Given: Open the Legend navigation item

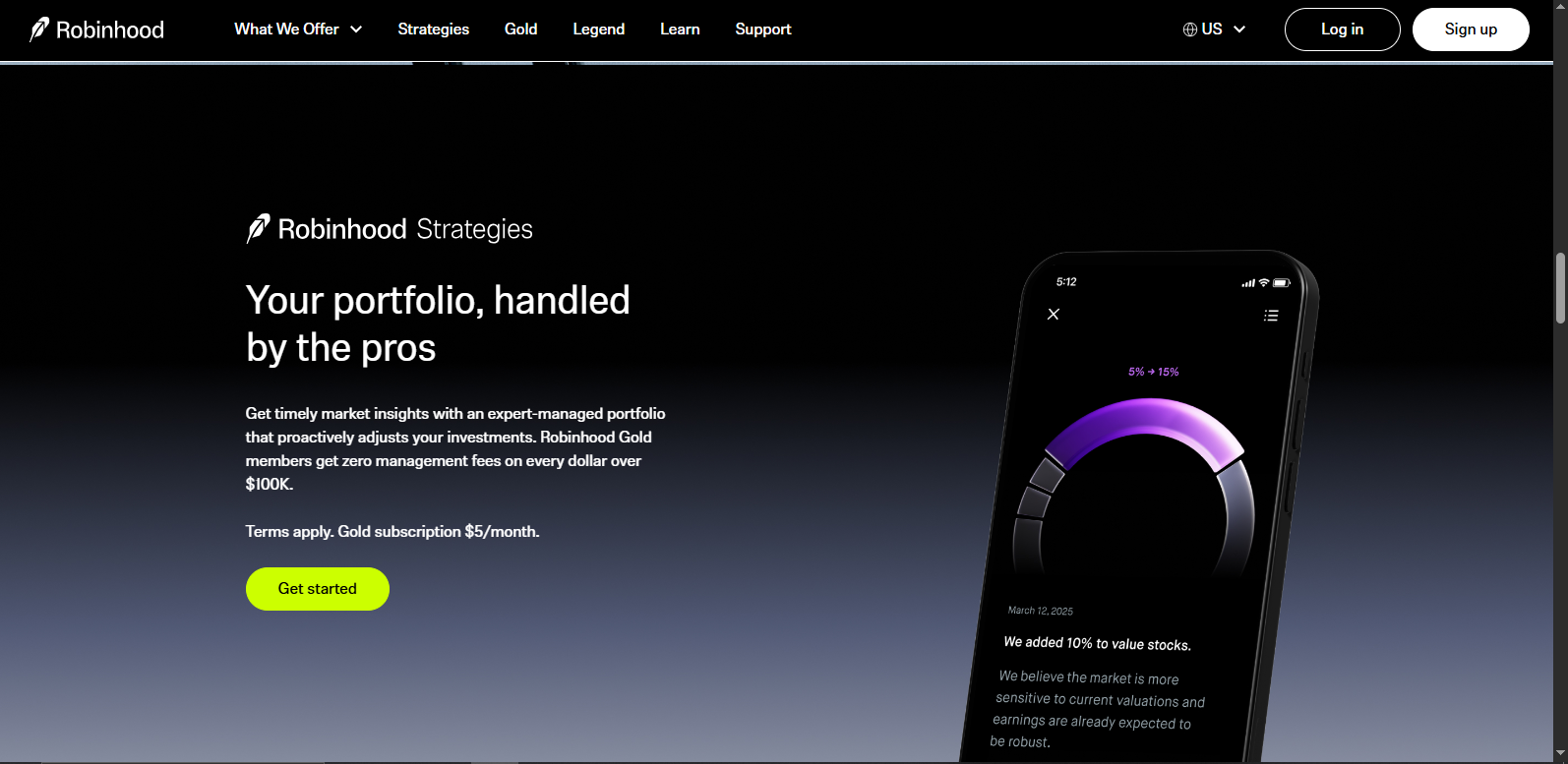Looking at the screenshot, I should pos(599,29).
